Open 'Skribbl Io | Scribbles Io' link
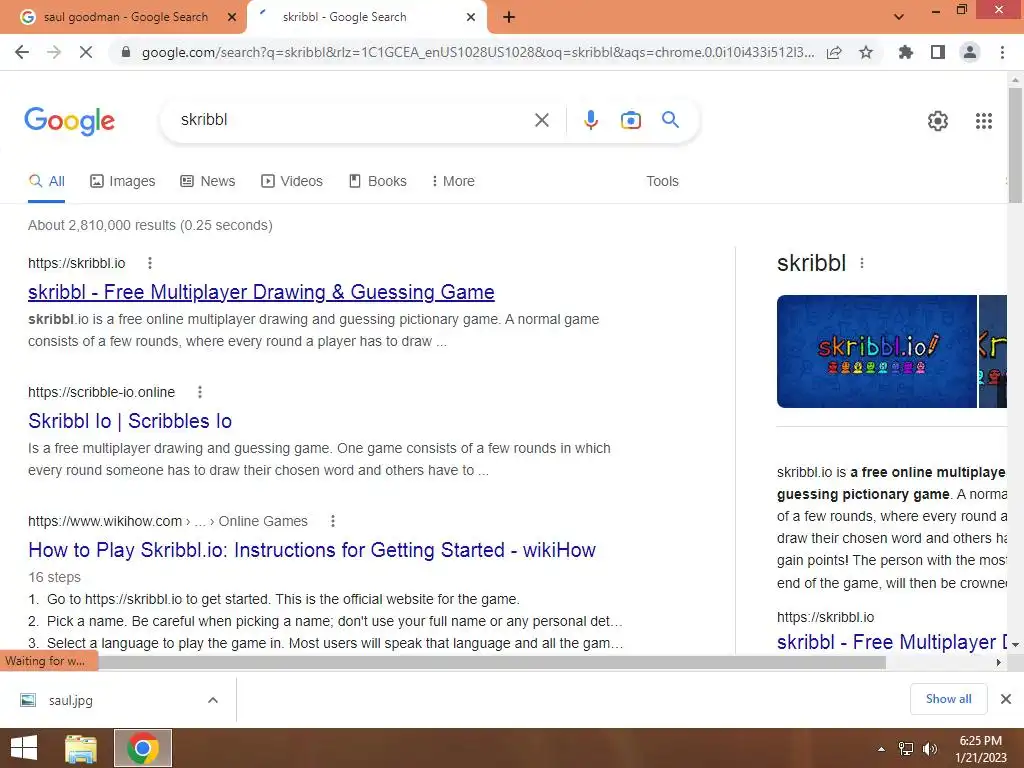The height and width of the screenshot is (768, 1024). [130, 421]
